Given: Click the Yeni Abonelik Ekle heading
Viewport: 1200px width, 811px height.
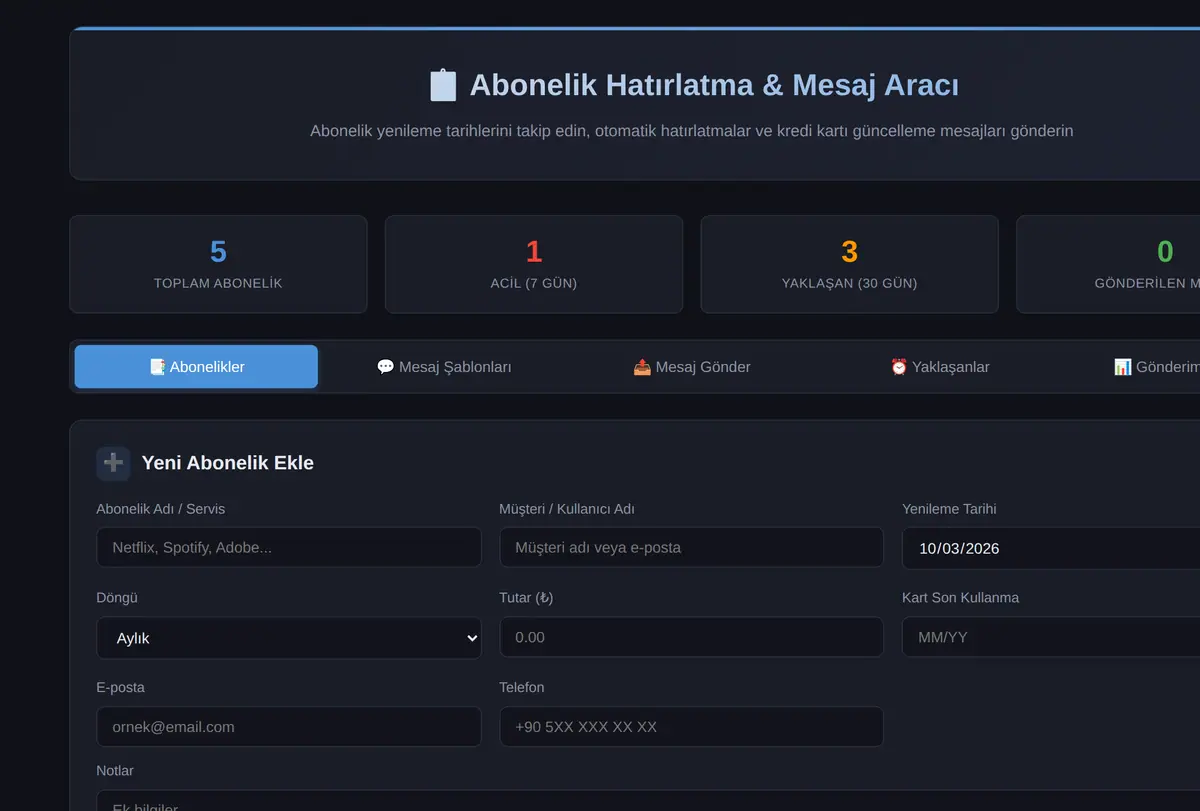Looking at the screenshot, I should click(228, 463).
